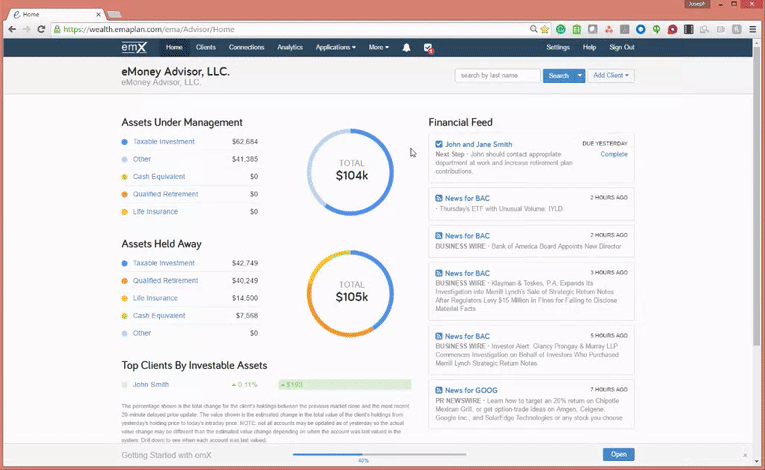Open the Help link in top bar

[589, 47]
